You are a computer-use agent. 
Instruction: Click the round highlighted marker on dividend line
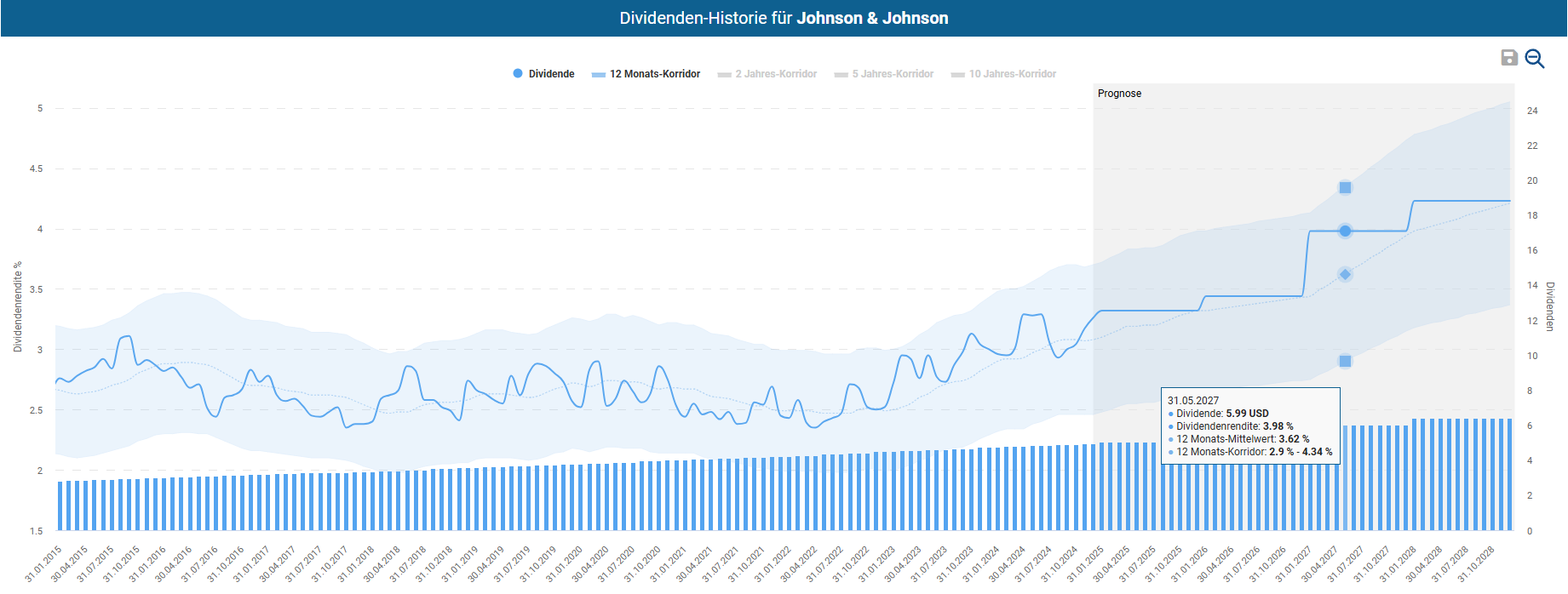pyautogui.click(x=1345, y=231)
